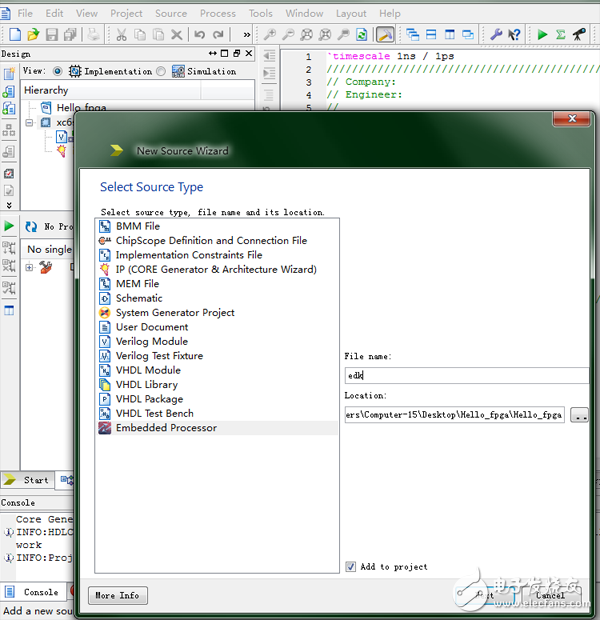Select the Simulation view radio button
This screenshot has width=600, height=620.
(163, 72)
